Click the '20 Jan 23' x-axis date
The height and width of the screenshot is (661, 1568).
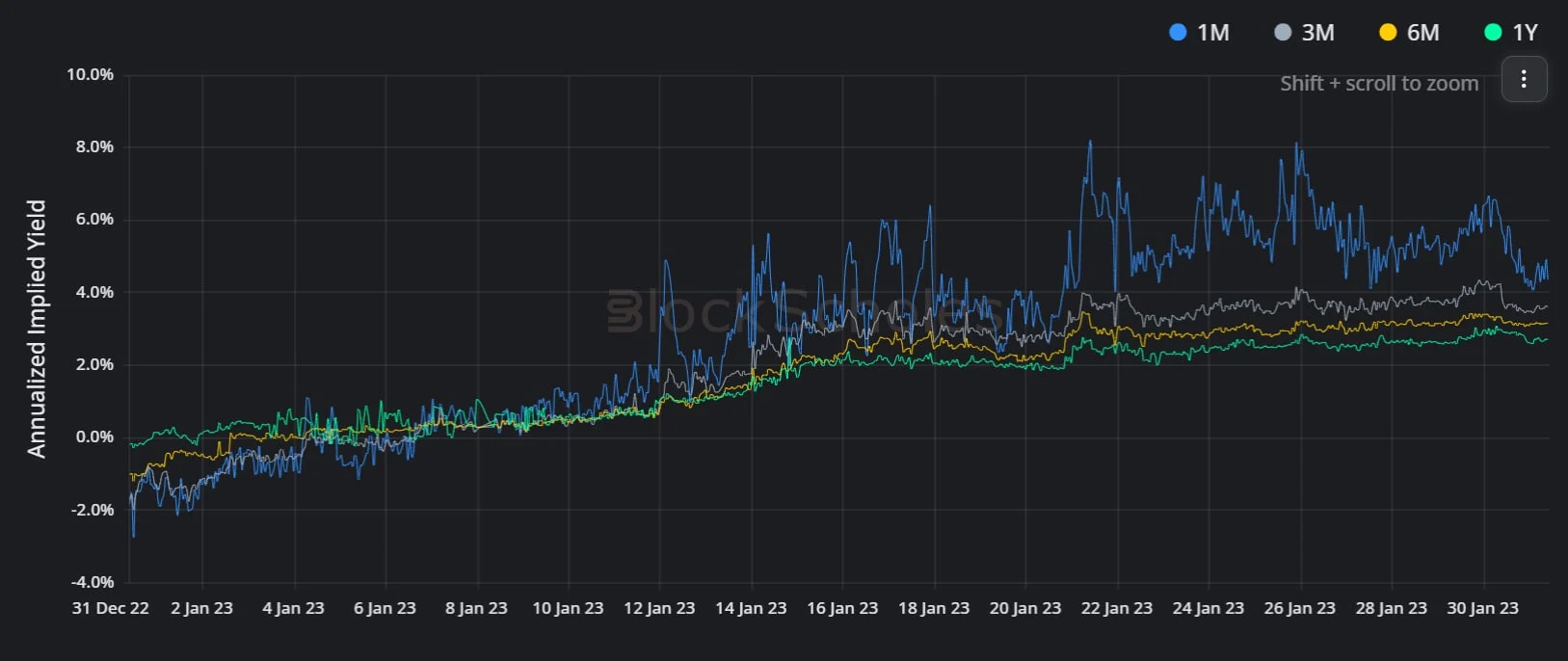pos(1025,609)
